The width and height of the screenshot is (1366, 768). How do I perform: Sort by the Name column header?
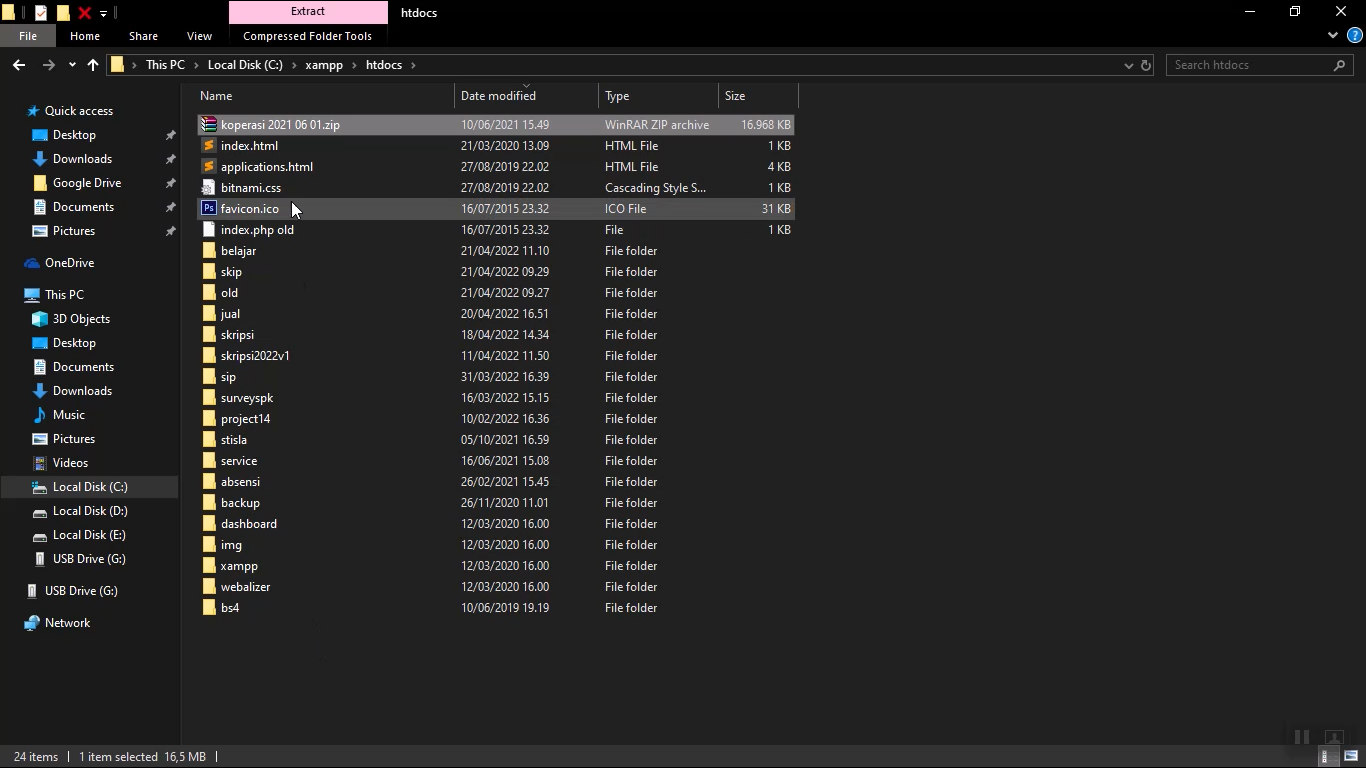tap(325, 96)
